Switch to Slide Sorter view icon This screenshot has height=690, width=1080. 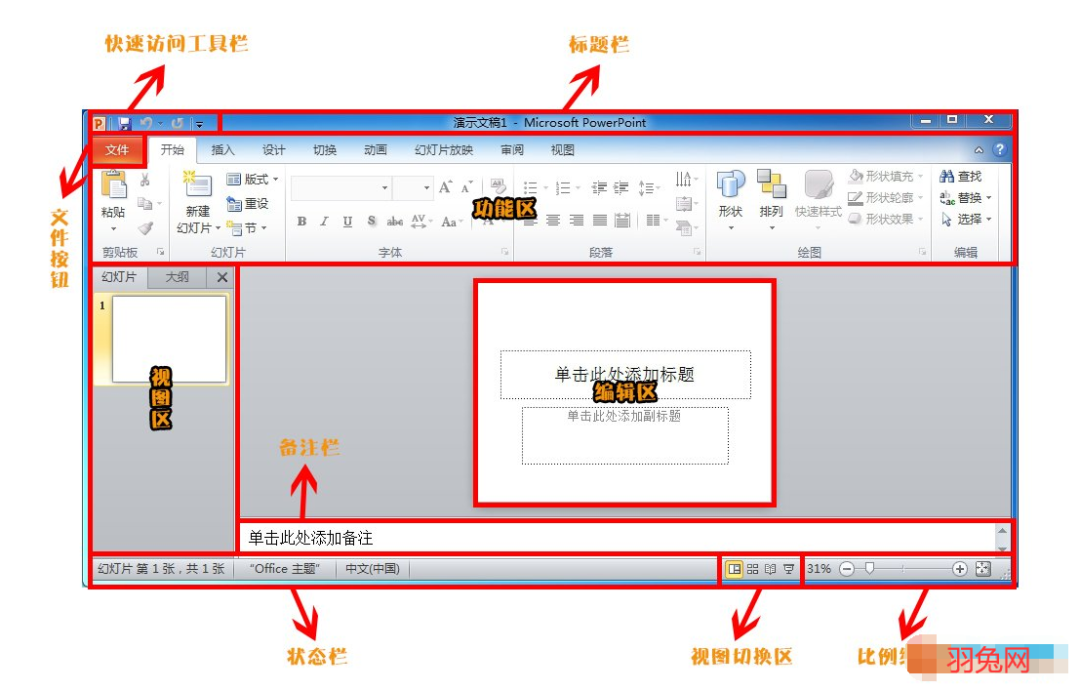click(x=752, y=569)
